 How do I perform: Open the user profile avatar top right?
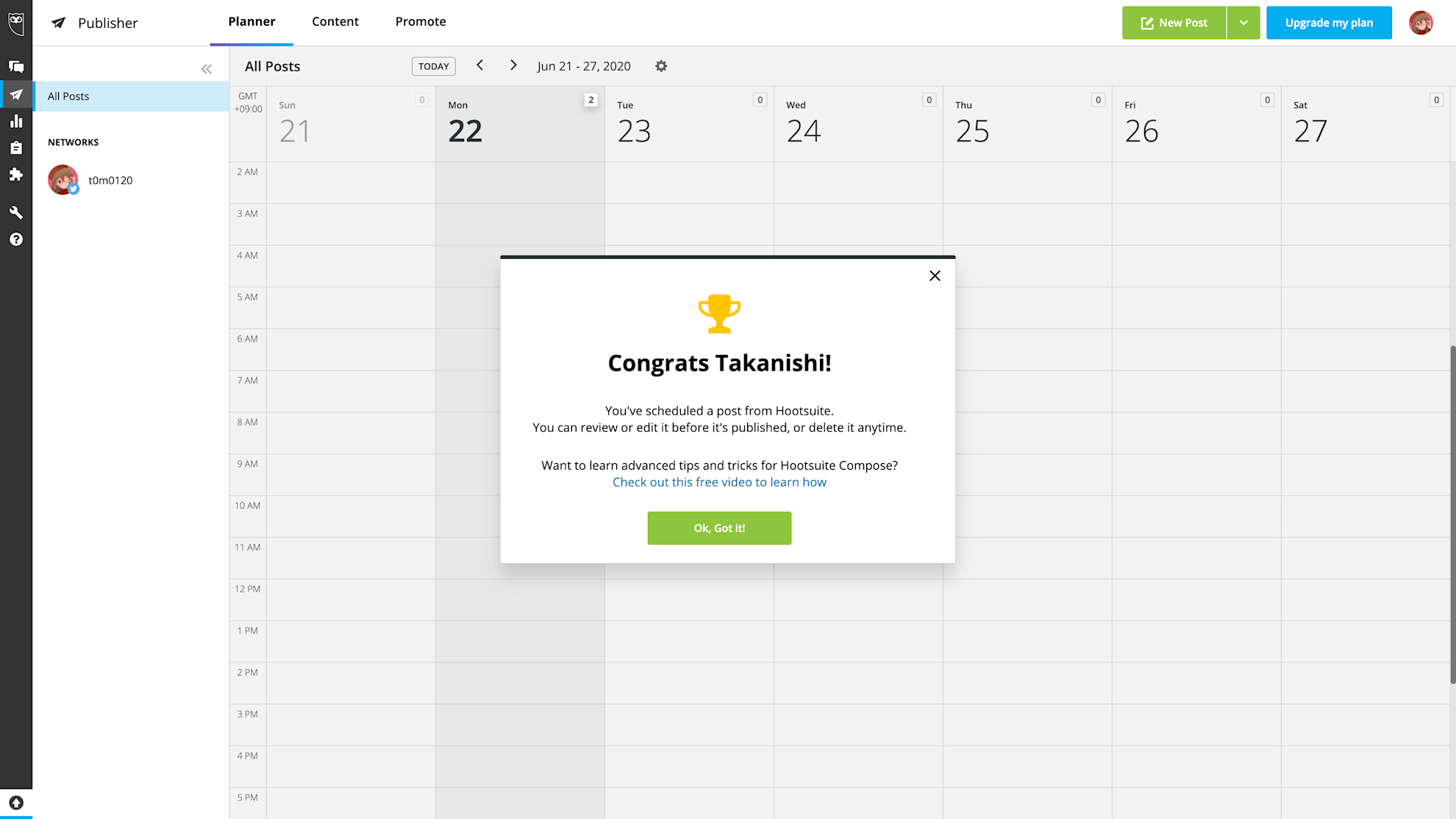pyautogui.click(x=1421, y=23)
